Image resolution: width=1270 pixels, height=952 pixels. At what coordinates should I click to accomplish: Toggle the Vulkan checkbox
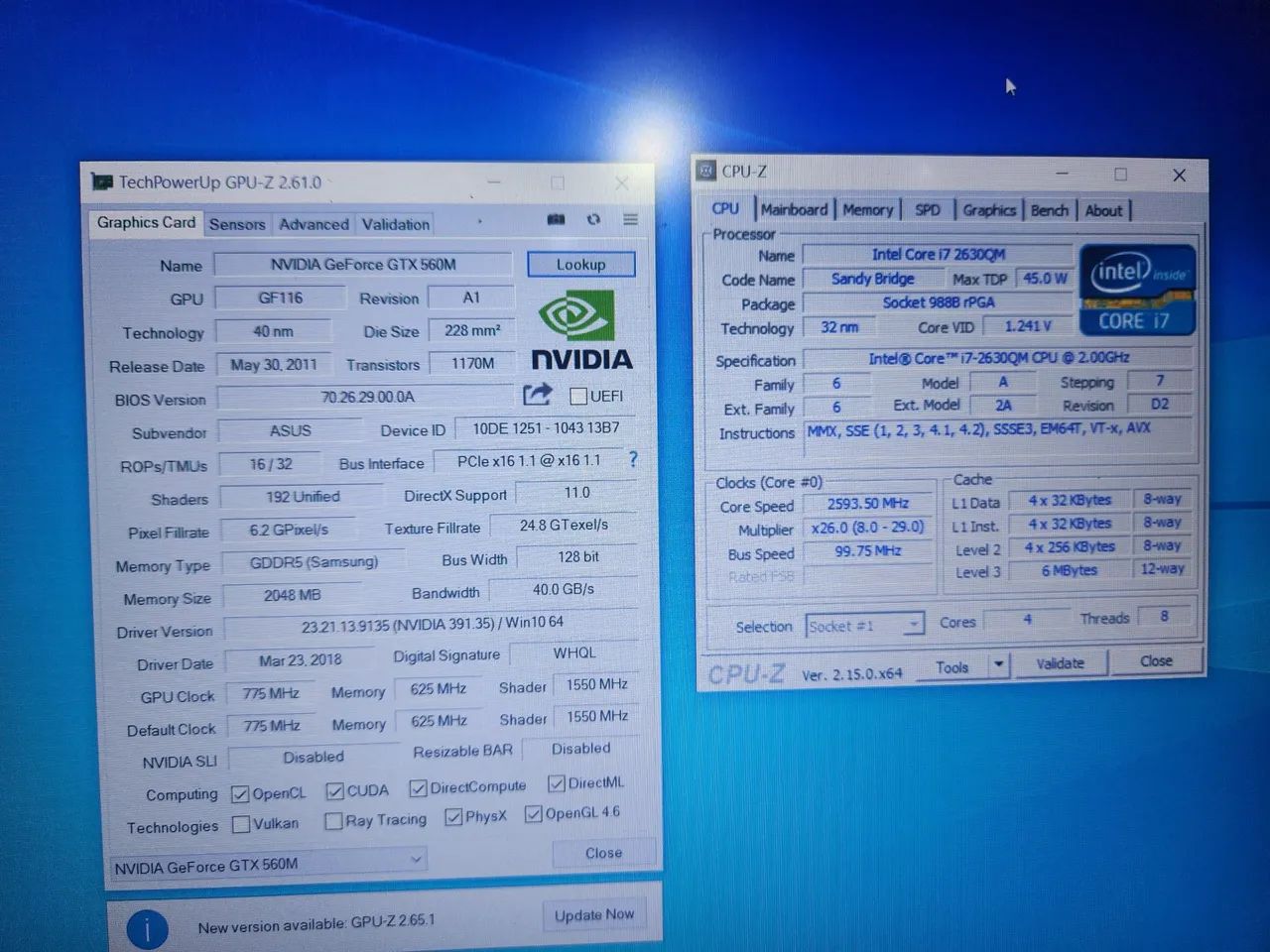240,824
